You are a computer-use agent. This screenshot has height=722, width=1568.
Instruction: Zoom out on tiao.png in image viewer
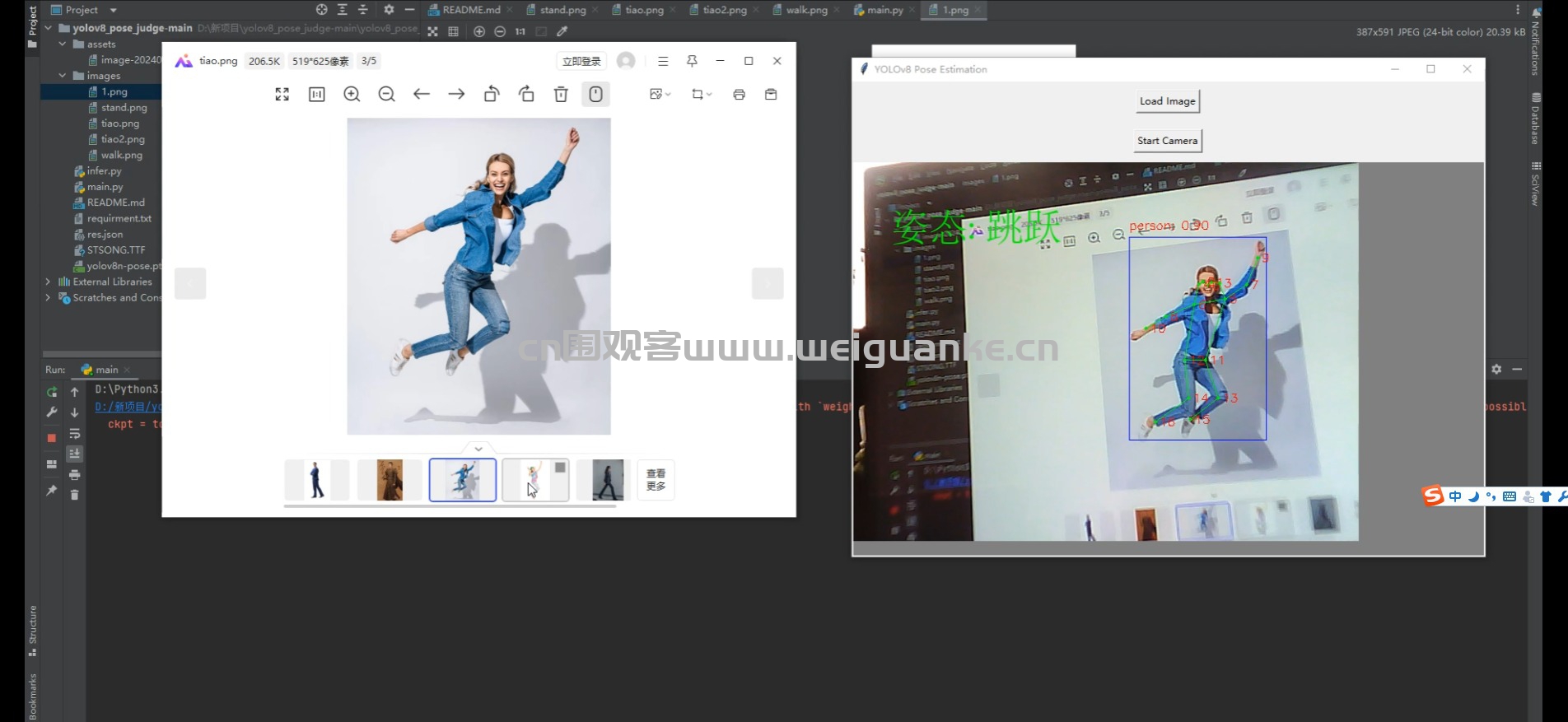(x=386, y=94)
